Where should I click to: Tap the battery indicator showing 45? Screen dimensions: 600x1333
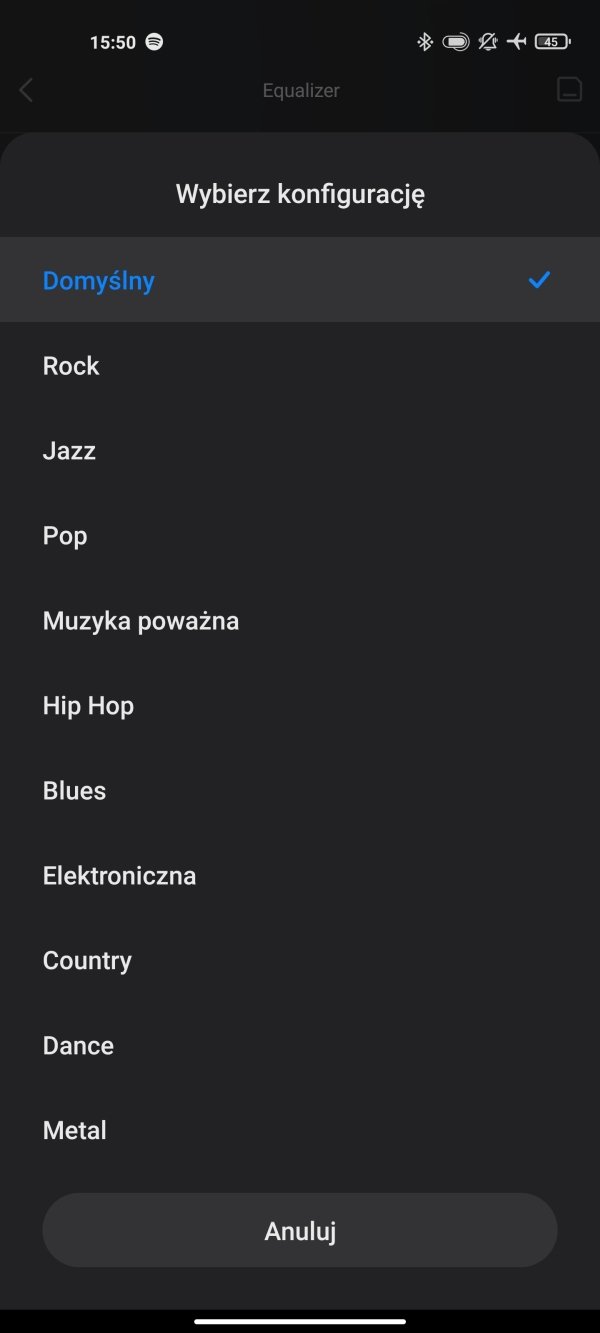click(553, 42)
